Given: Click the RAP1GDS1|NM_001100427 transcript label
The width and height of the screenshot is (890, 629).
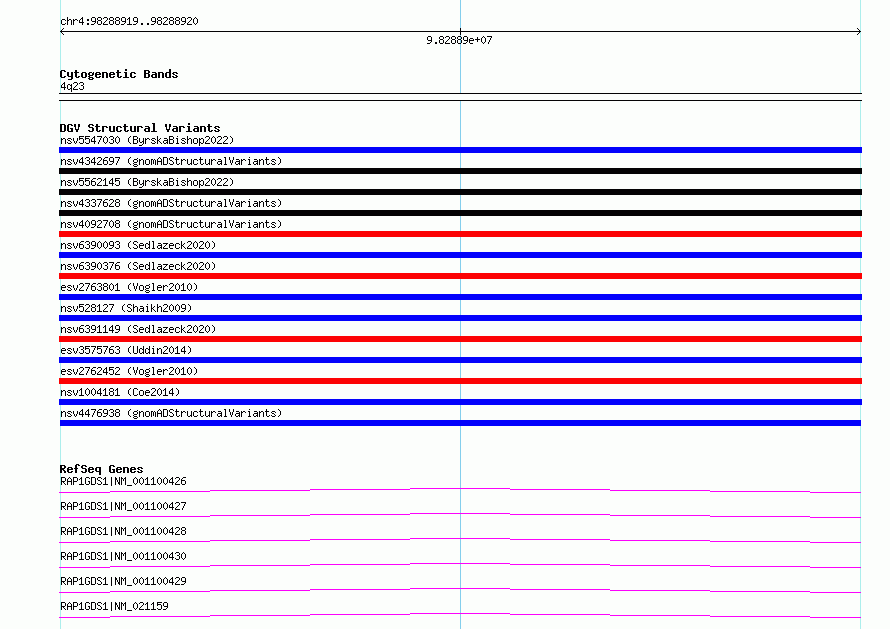Looking at the screenshot, I should click(123, 506).
